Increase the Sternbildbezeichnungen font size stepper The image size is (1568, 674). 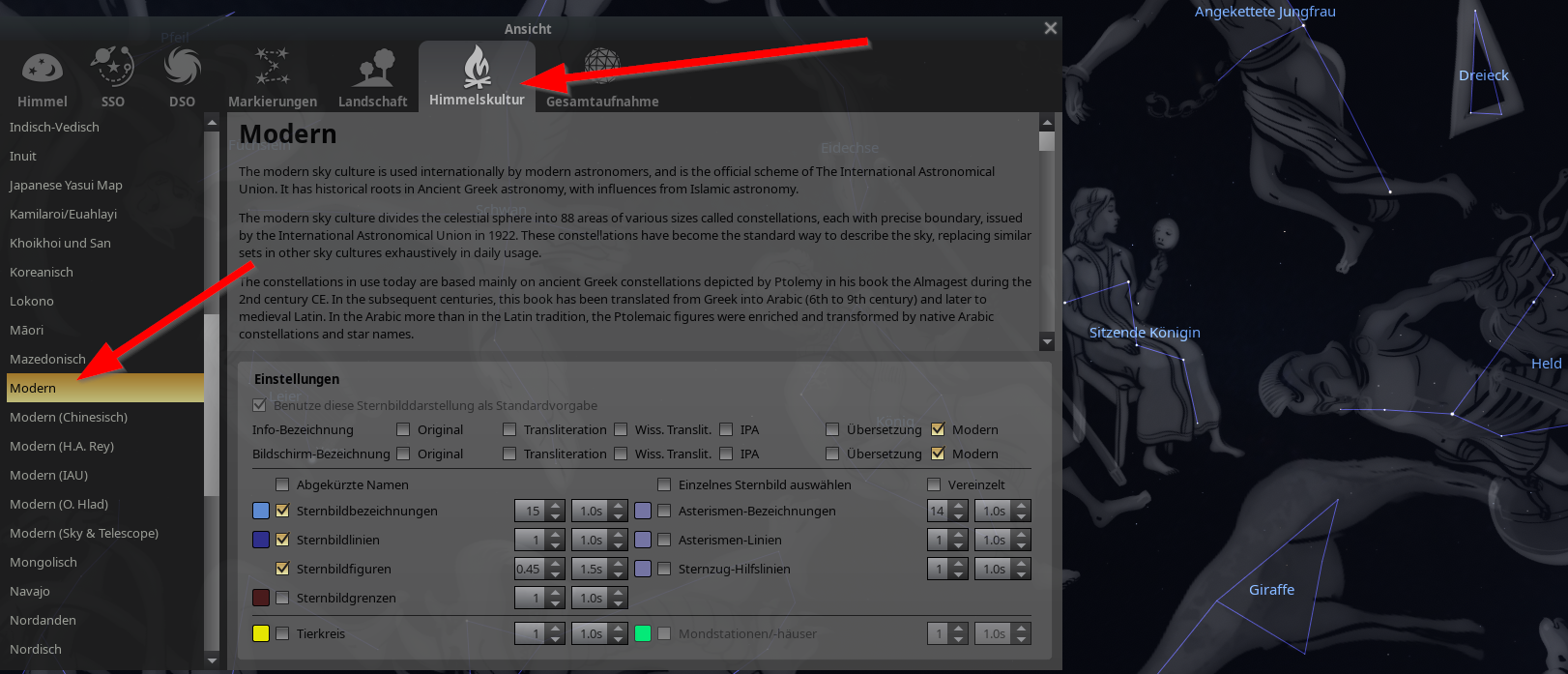pyautogui.click(x=555, y=506)
